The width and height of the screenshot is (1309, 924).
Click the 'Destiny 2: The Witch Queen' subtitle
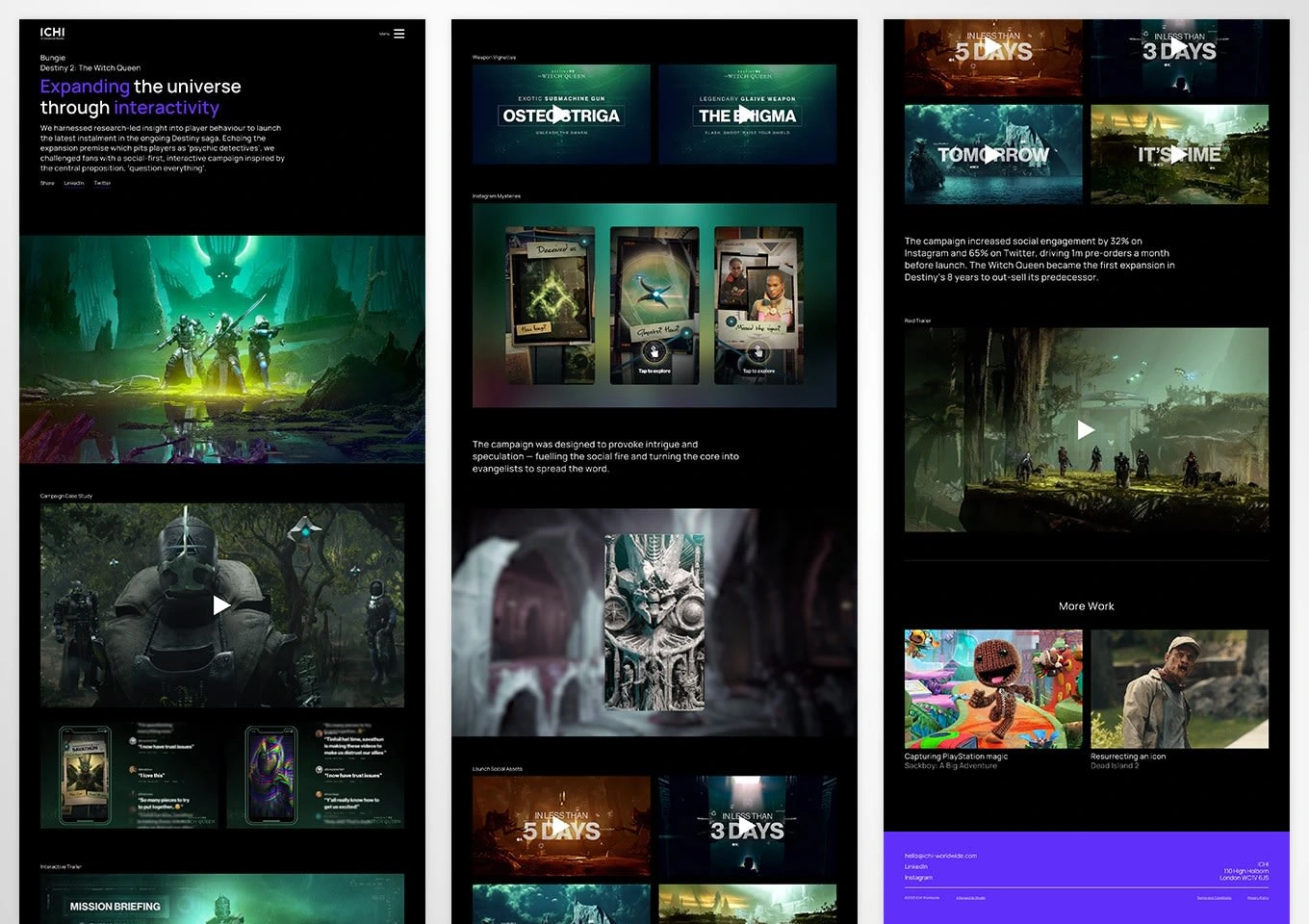[x=90, y=68]
